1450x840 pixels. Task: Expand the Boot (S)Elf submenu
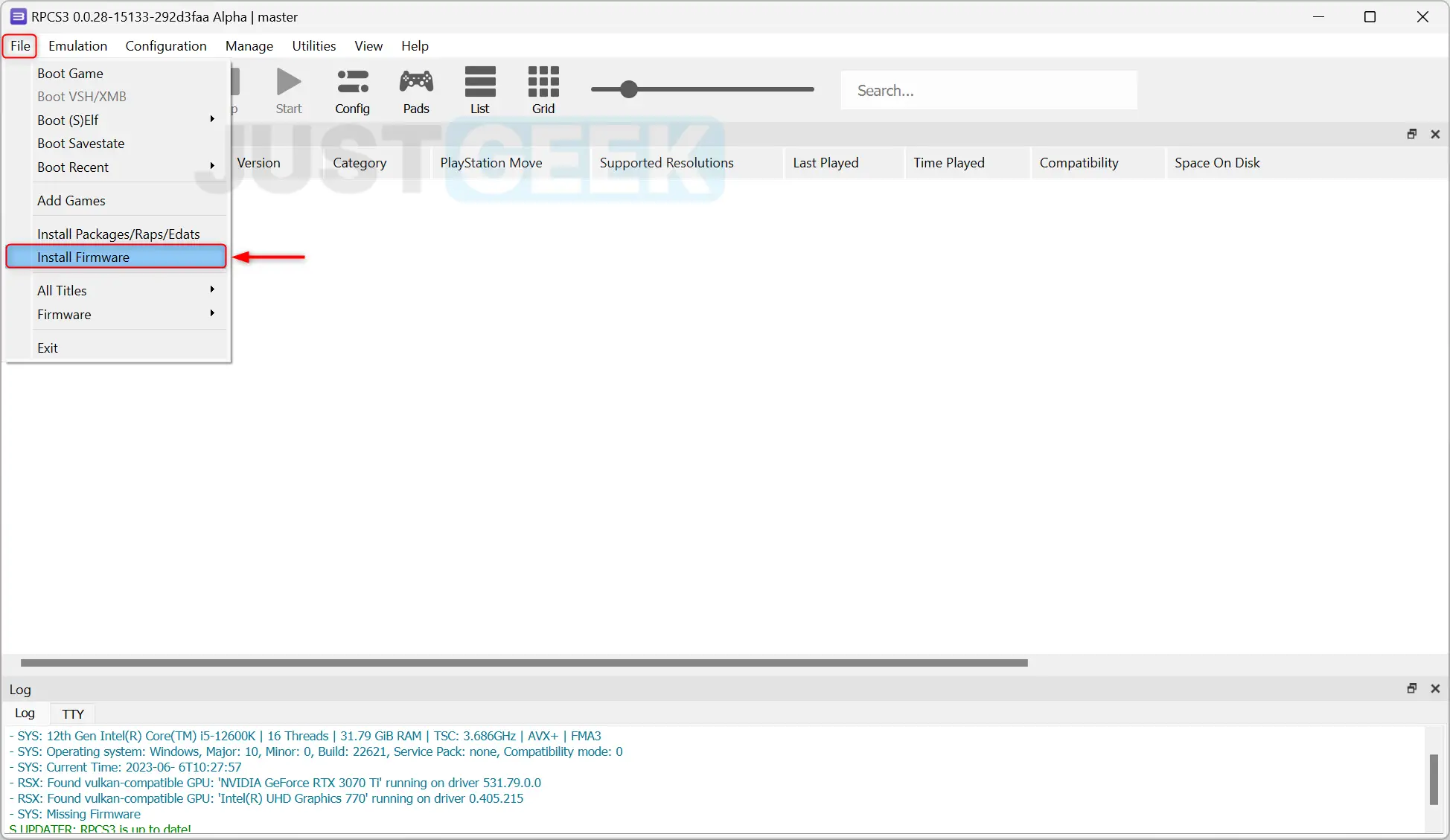[116, 120]
